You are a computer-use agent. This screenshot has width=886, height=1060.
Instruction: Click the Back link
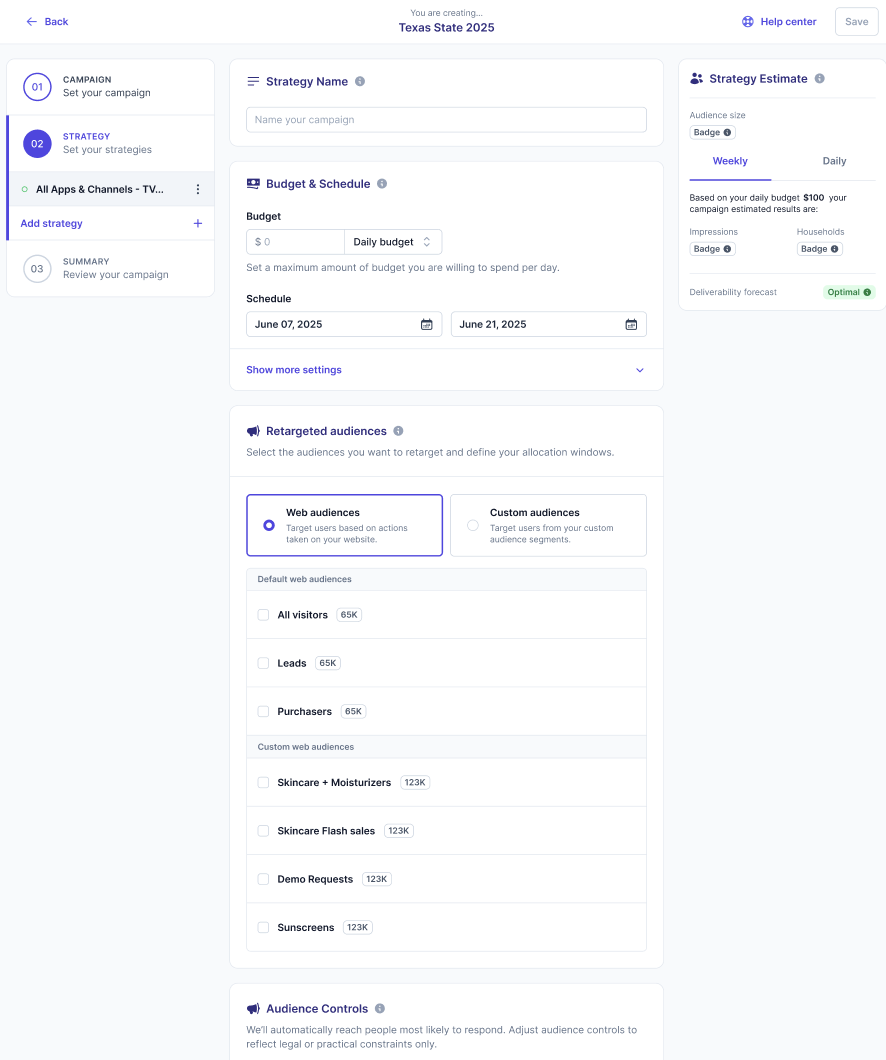[47, 22]
